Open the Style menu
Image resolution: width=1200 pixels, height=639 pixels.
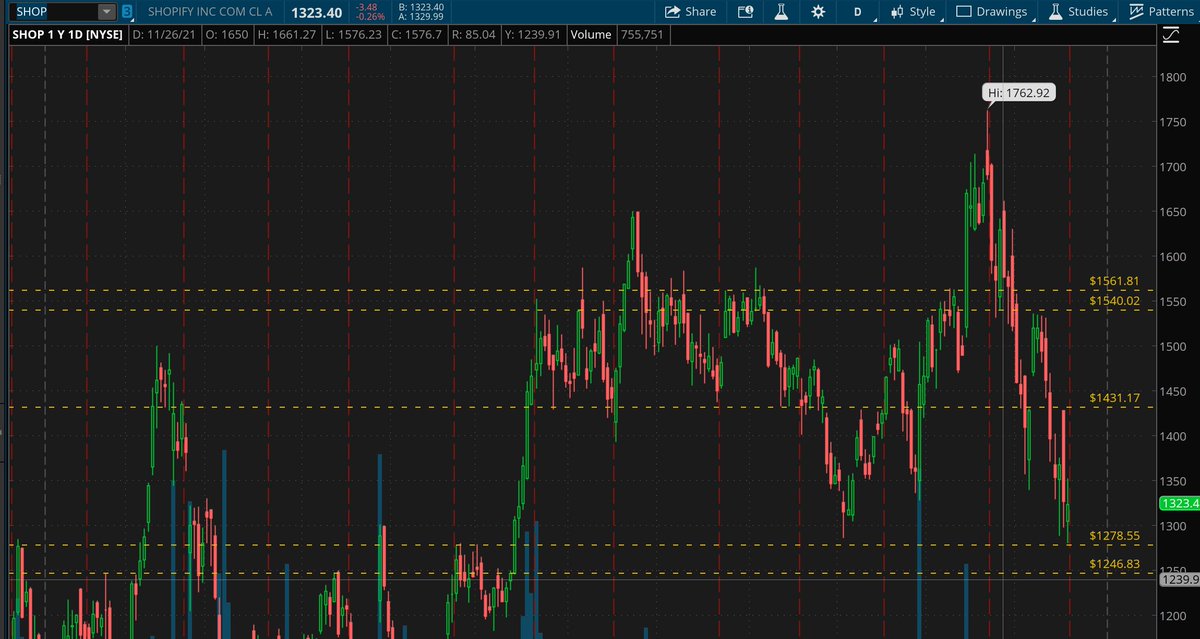913,12
